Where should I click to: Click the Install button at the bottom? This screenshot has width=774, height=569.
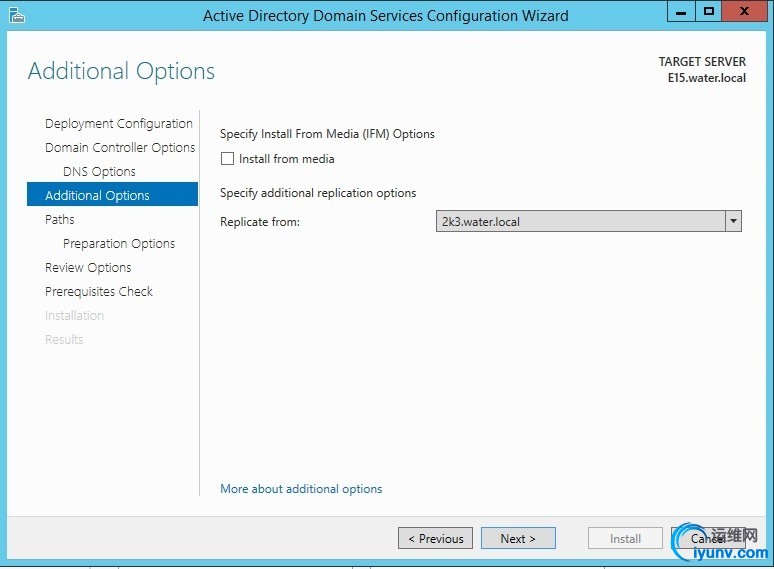click(x=625, y=538)
